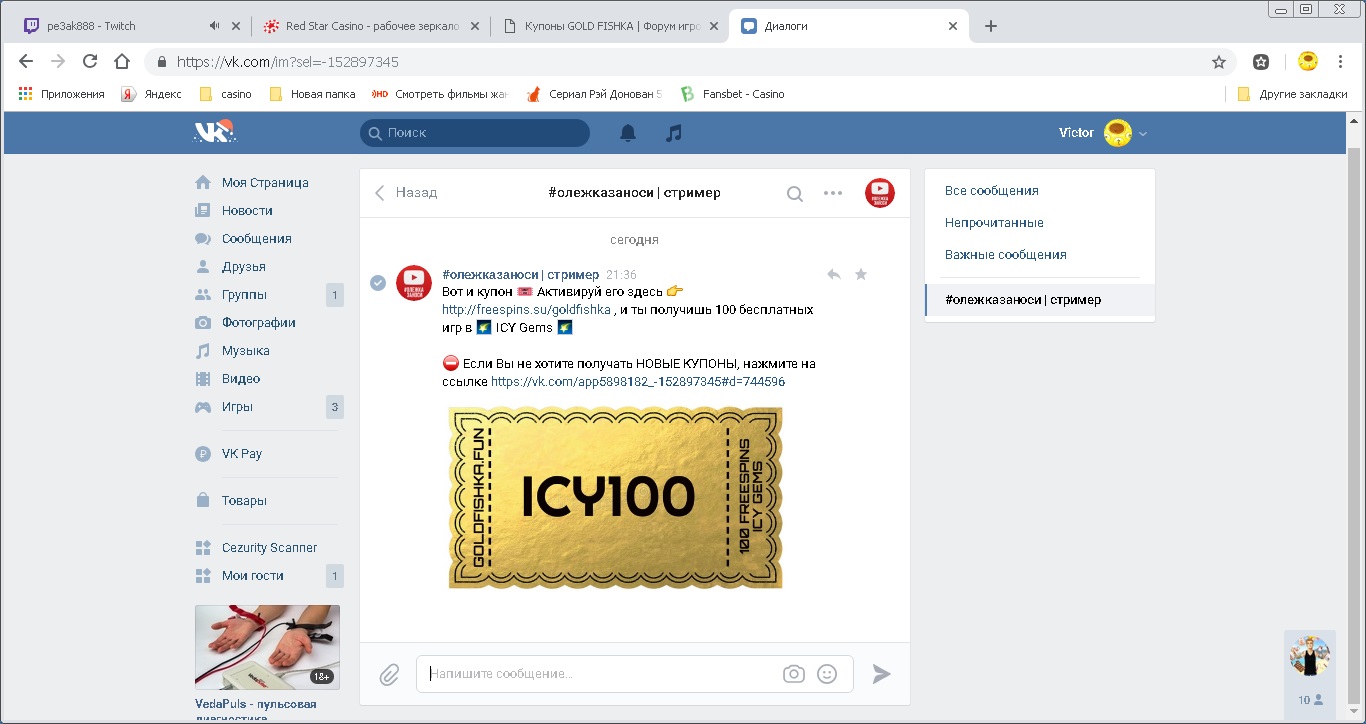Viewport: 1366px width, 724px height.
Task: Click the camera photo icon in the message box
Action: (x=794, y=674)
